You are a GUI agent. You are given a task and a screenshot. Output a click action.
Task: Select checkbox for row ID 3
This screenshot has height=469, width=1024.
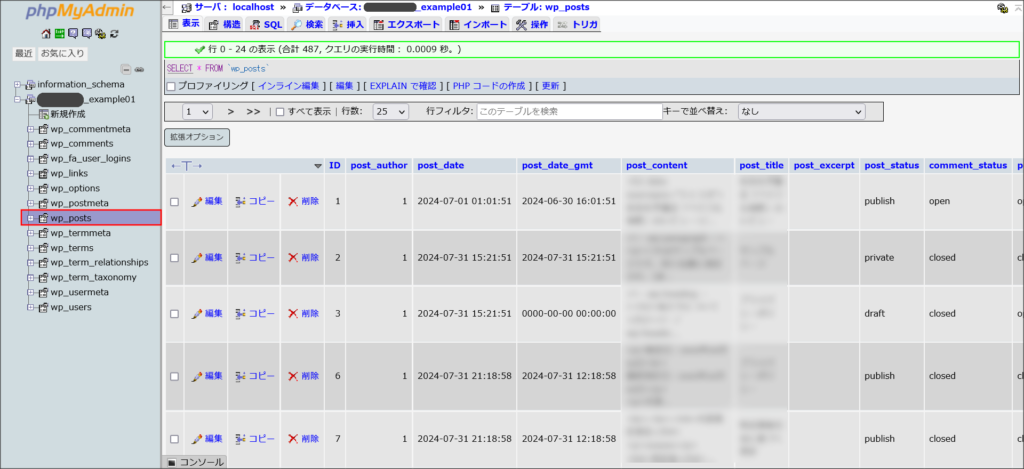pyautogui.click(x=174, y=314)
